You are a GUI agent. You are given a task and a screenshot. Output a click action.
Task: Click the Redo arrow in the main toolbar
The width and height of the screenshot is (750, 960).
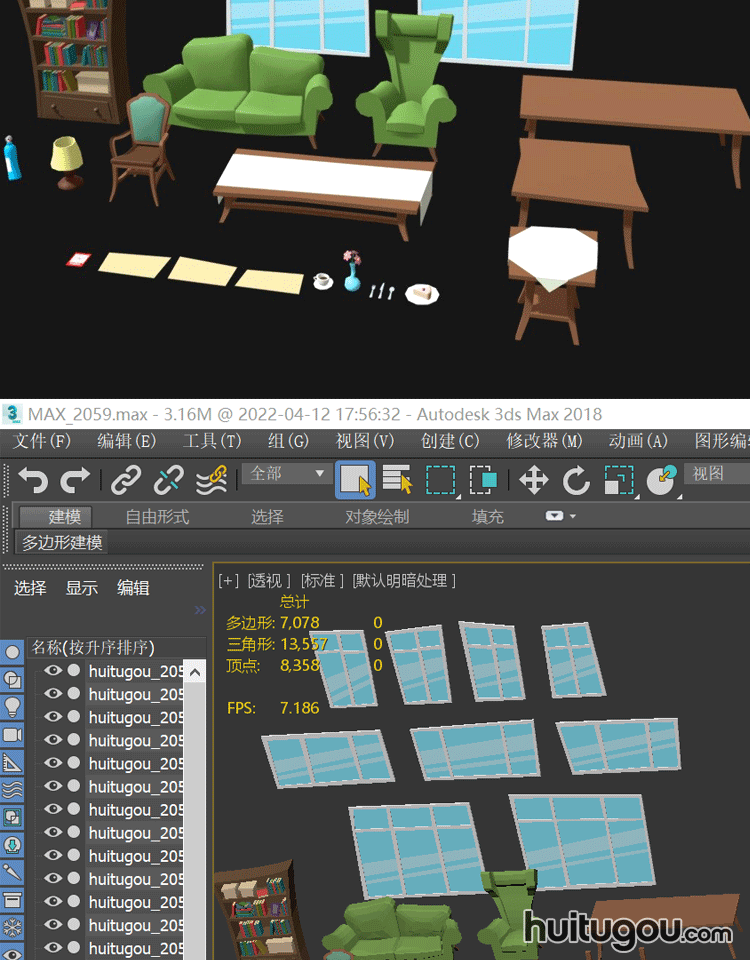click(x=75, y=480)
